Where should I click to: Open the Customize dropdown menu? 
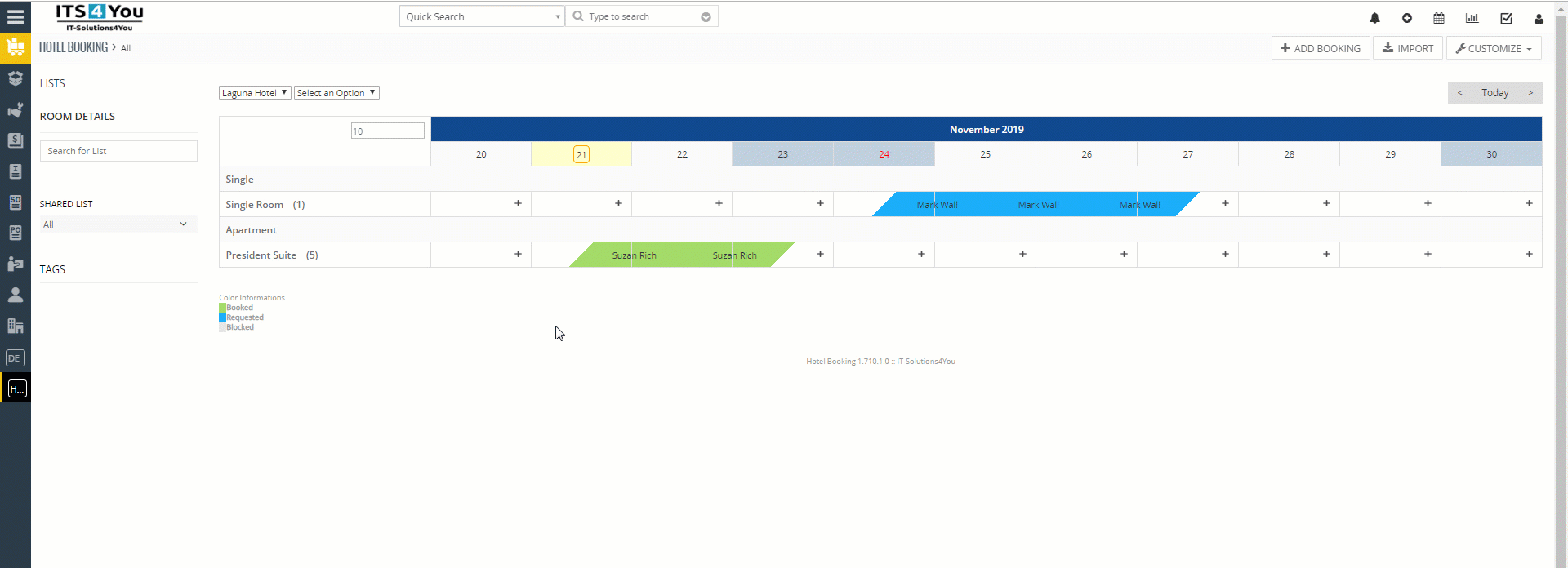coord(1494,48)
